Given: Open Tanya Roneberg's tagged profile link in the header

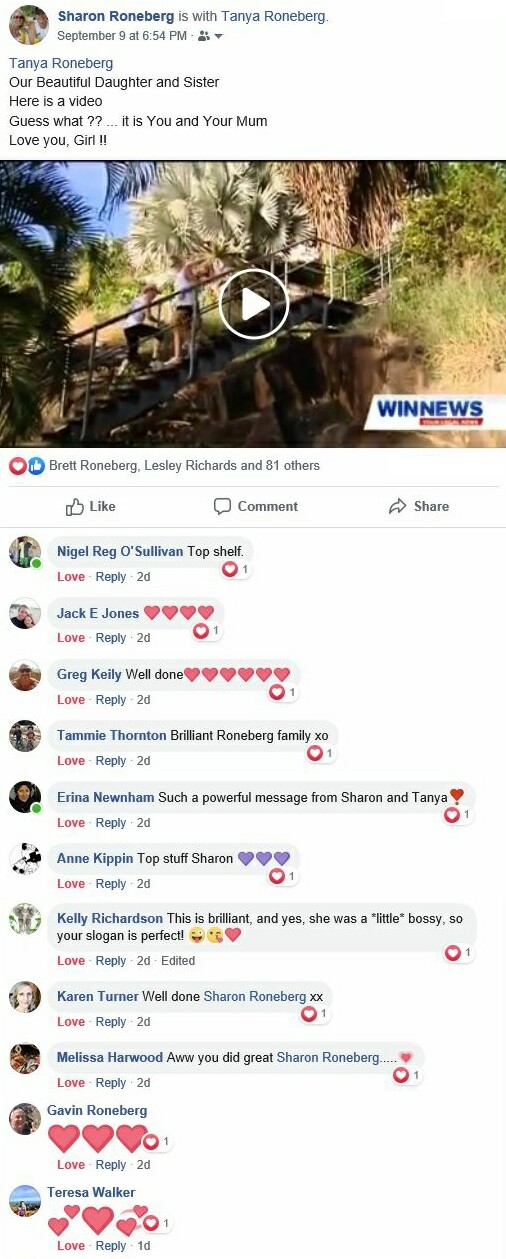Looking at the screenshot, I should point(274,17).
